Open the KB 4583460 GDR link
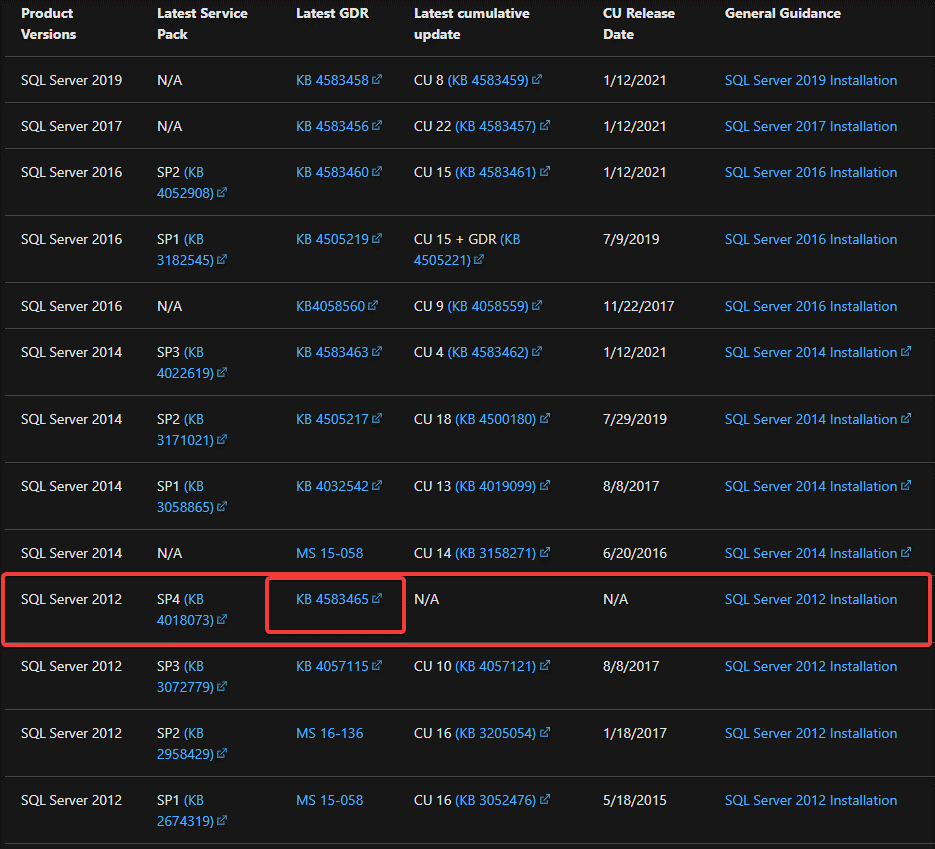Viewport: 935px width, 849px height. 333,172
